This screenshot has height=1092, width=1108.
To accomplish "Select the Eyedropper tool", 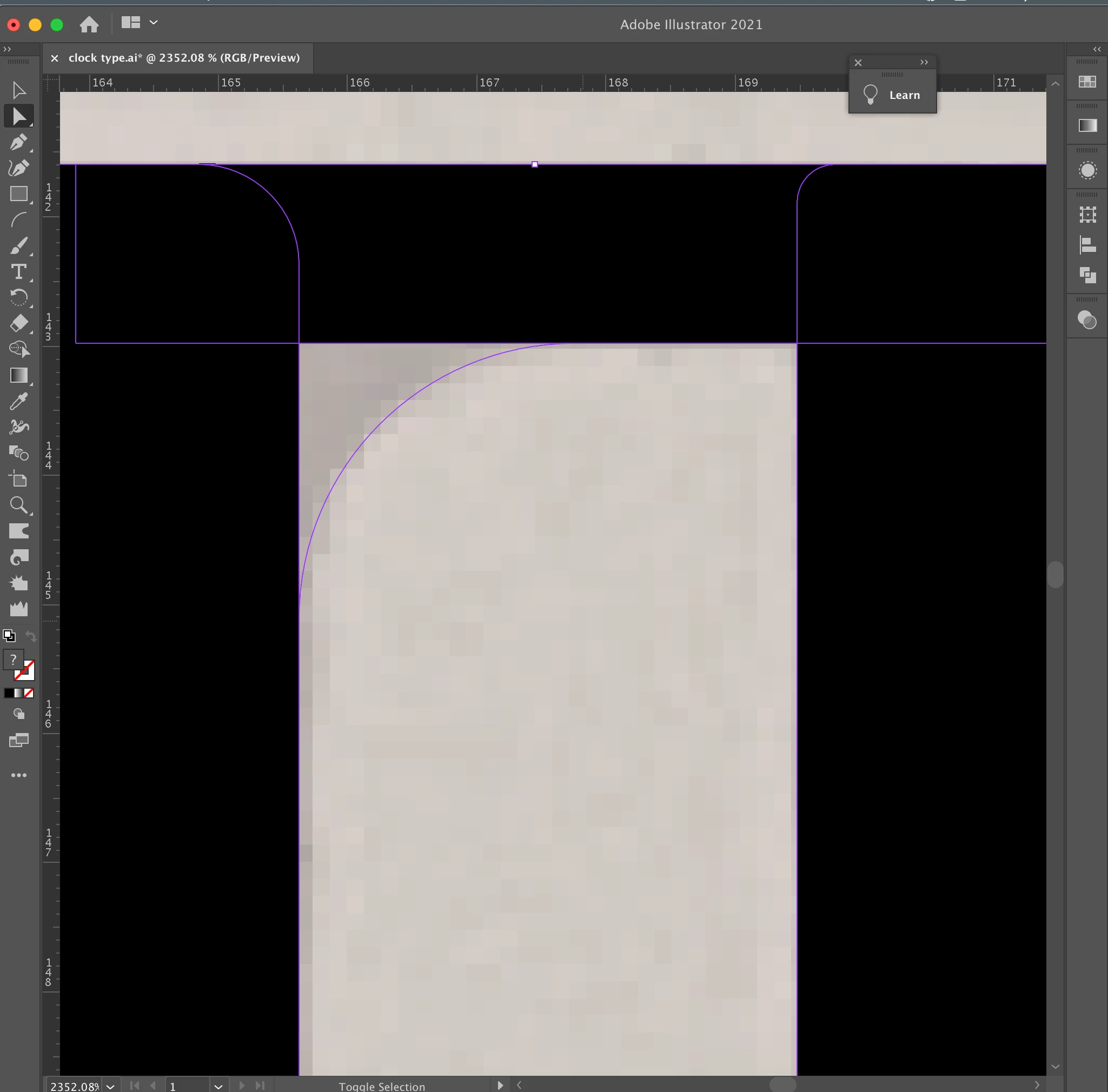I will (18, 401).
